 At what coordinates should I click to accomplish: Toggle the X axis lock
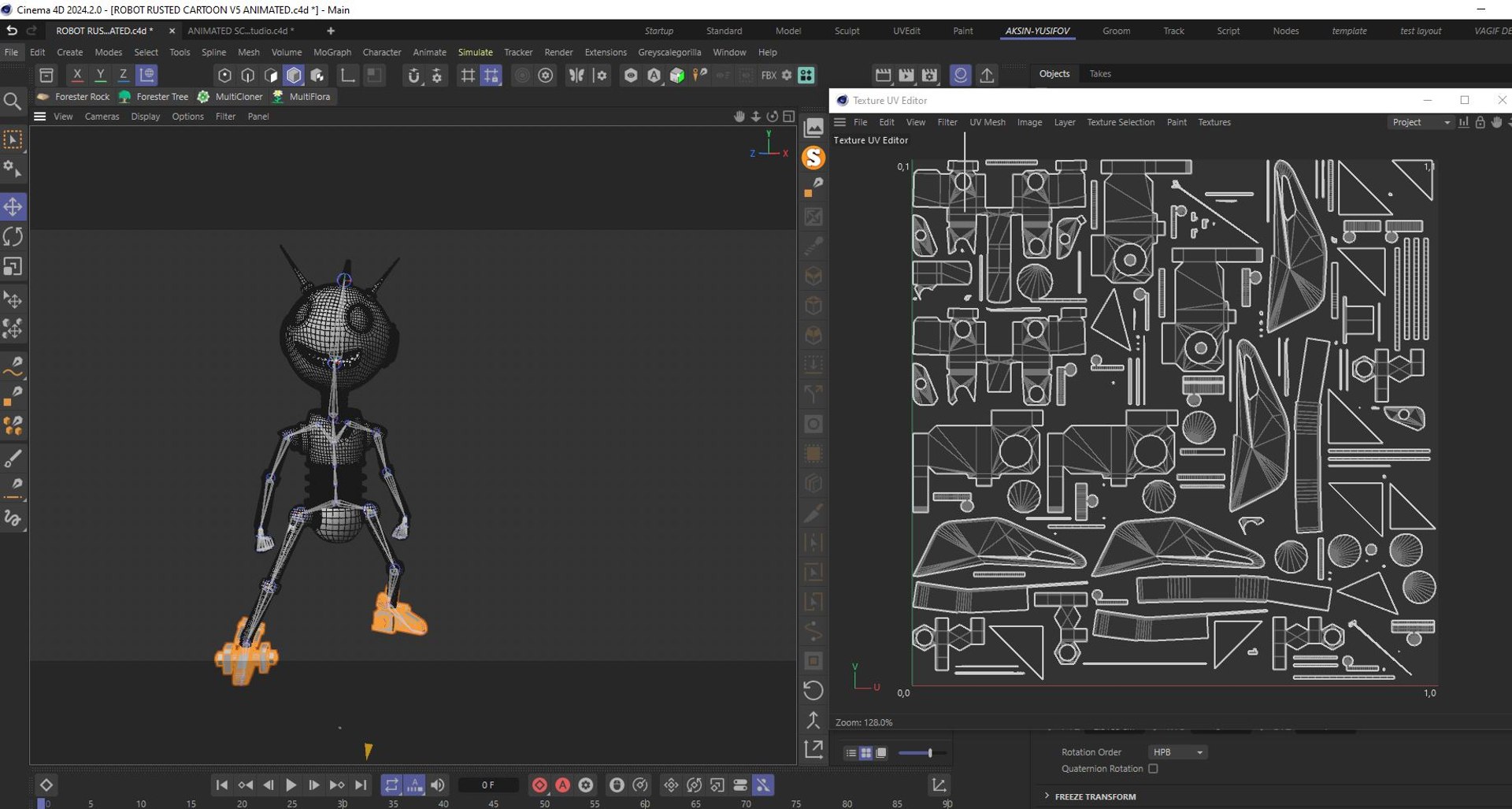click(76, 76)
